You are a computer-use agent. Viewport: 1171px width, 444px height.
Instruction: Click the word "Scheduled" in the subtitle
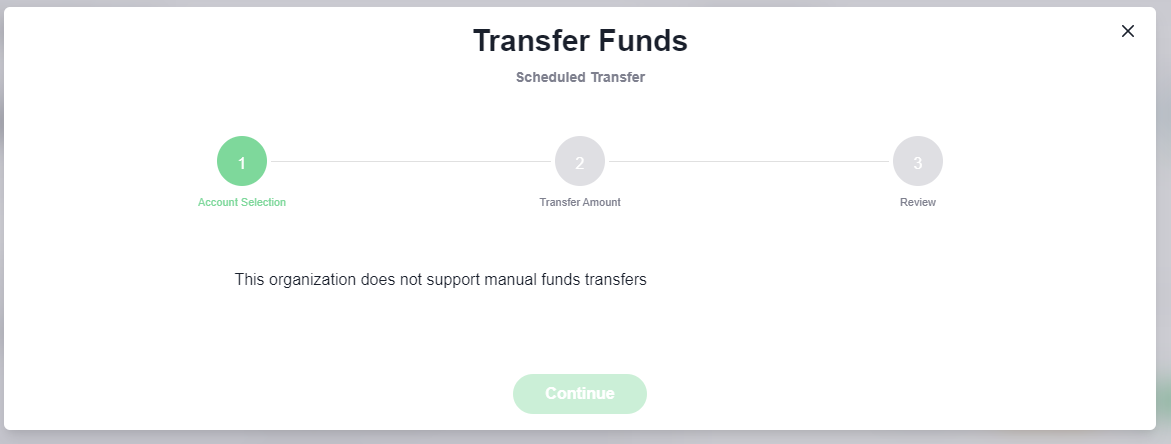(x=548, y=77)
